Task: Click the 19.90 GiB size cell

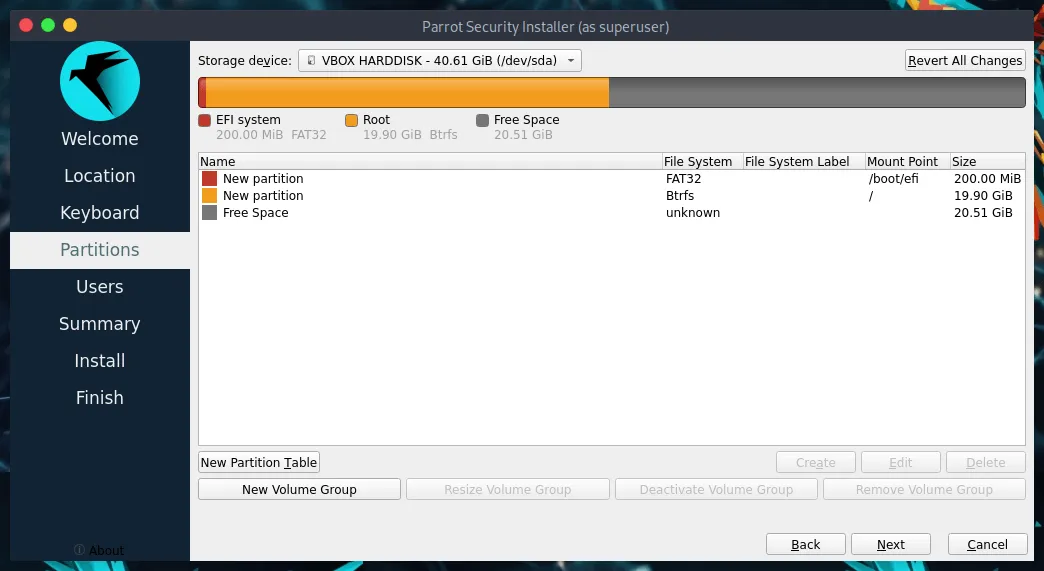Action: tap(983, 196)
